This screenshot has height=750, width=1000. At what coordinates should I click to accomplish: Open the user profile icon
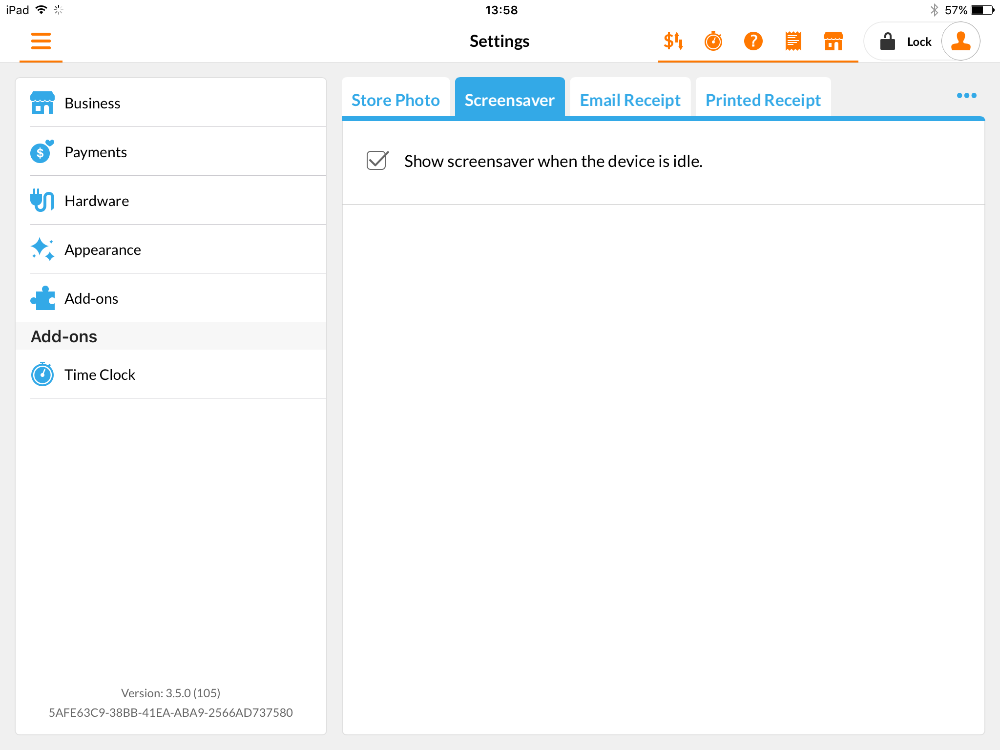pyautogui.click(x=960, y=41)
